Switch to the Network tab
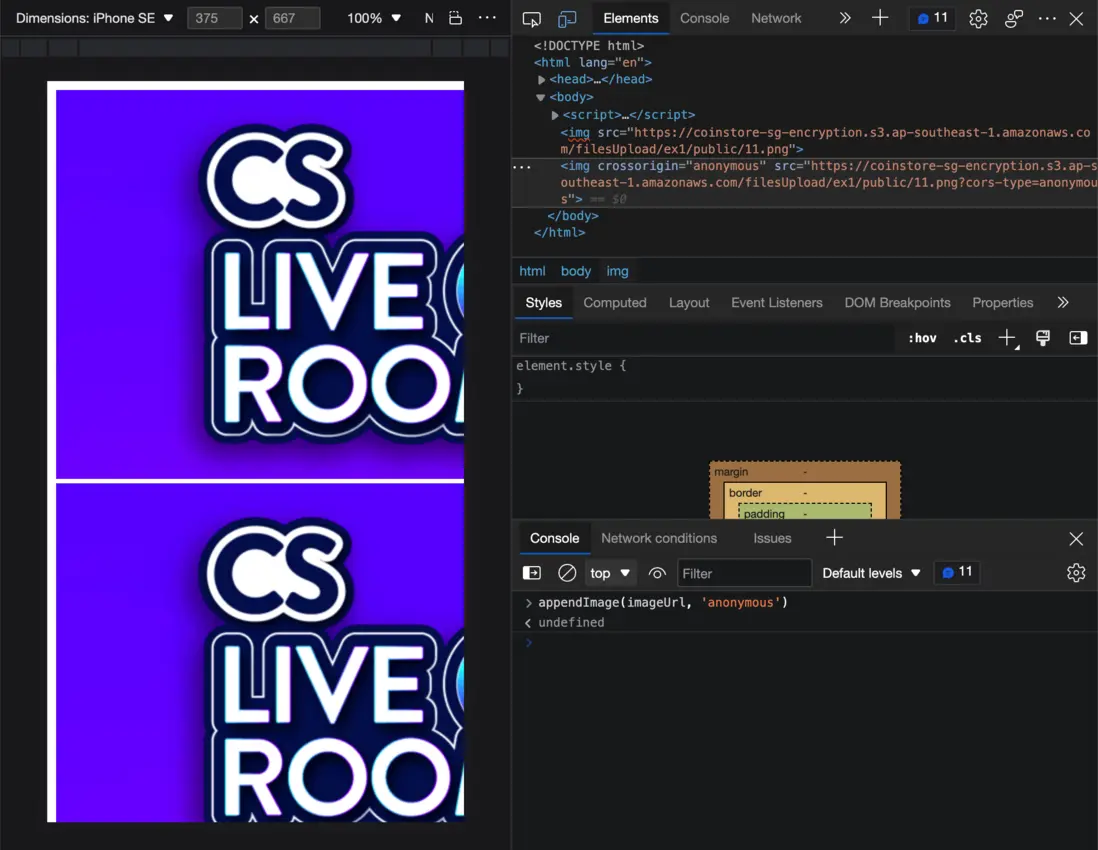1098x850 pixels. tap(776, 18)
